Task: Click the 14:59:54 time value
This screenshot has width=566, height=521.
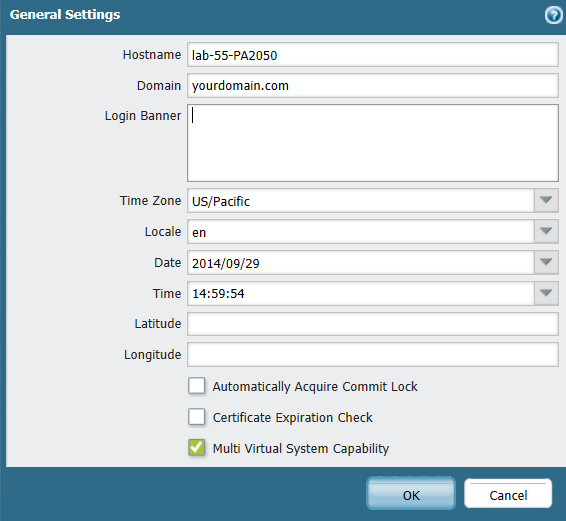Action: 218,294
